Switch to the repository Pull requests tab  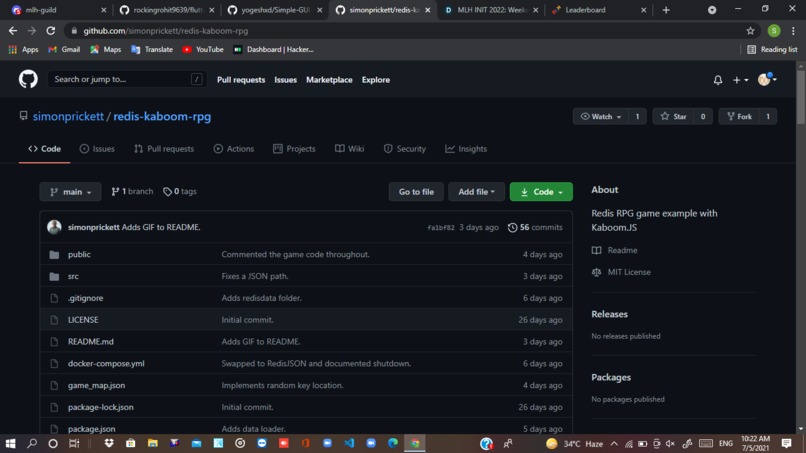click(x=164, y=149)
